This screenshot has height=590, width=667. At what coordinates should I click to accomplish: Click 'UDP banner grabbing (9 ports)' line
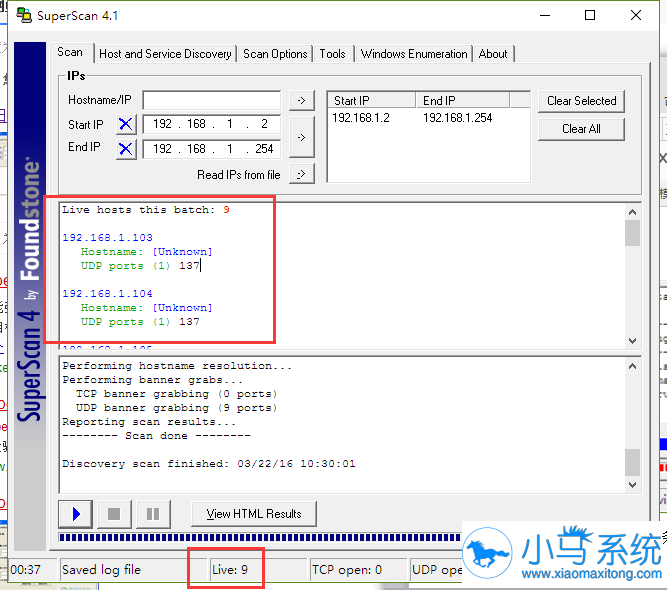click(x=177, y=408)
